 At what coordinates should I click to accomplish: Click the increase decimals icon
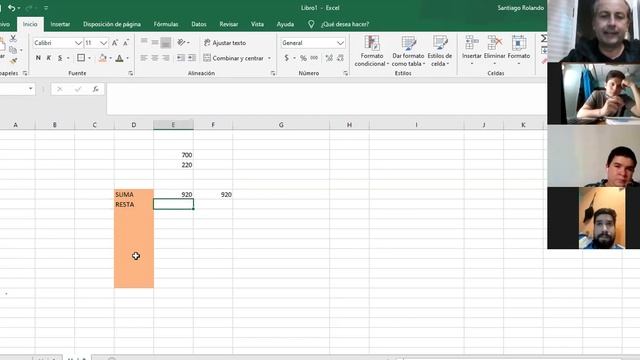329,58
